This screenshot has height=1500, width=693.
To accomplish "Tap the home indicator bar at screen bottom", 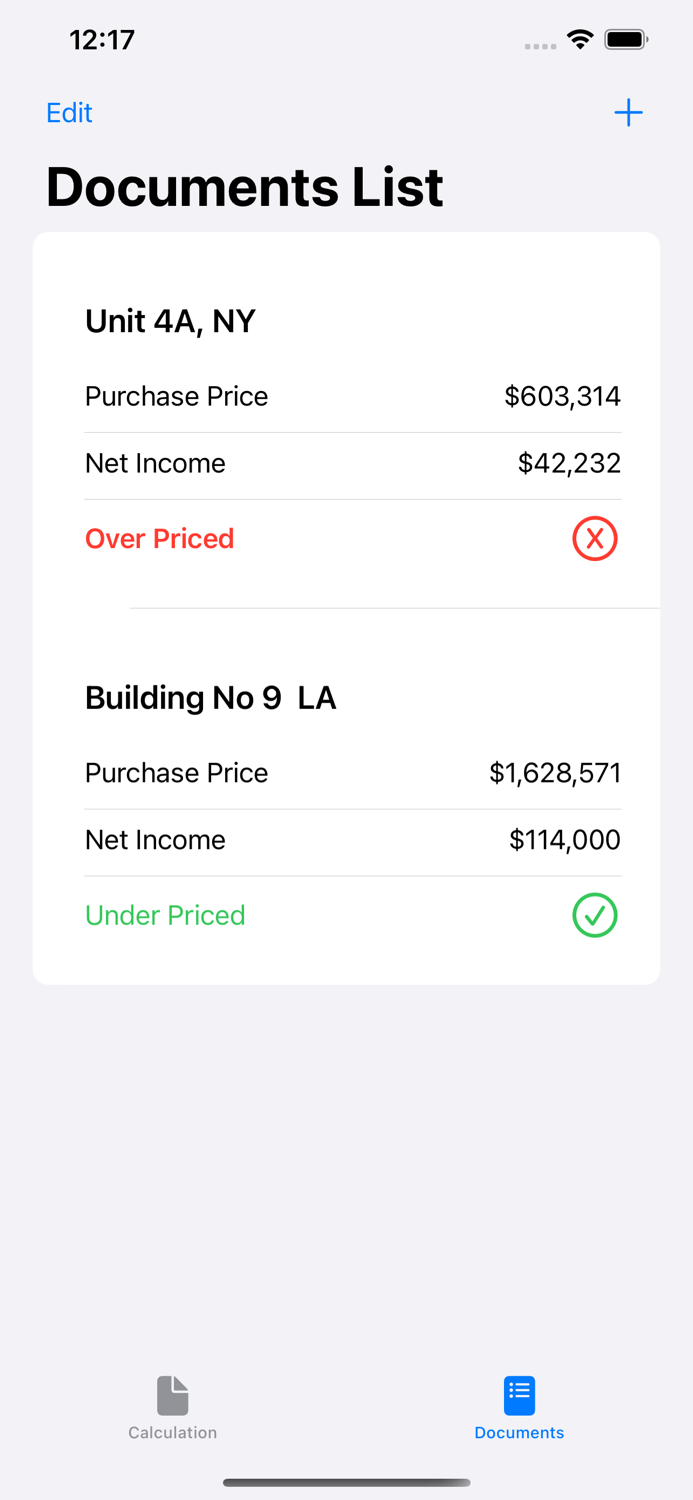I will (x=346, y=1483).
